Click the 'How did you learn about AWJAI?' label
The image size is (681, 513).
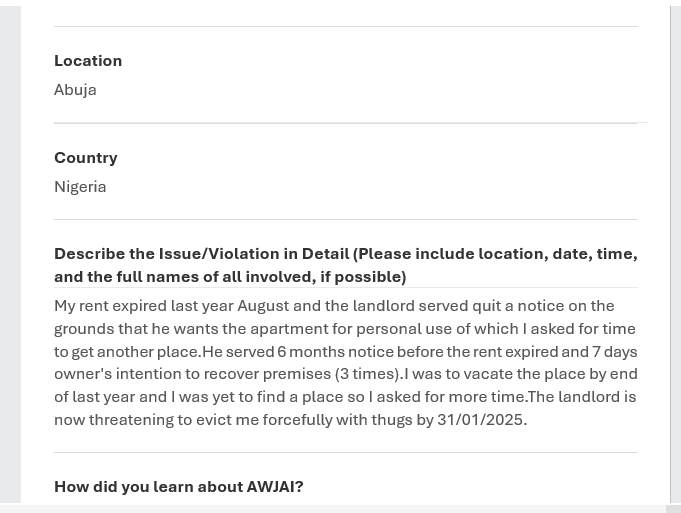(x=179, y=487)
